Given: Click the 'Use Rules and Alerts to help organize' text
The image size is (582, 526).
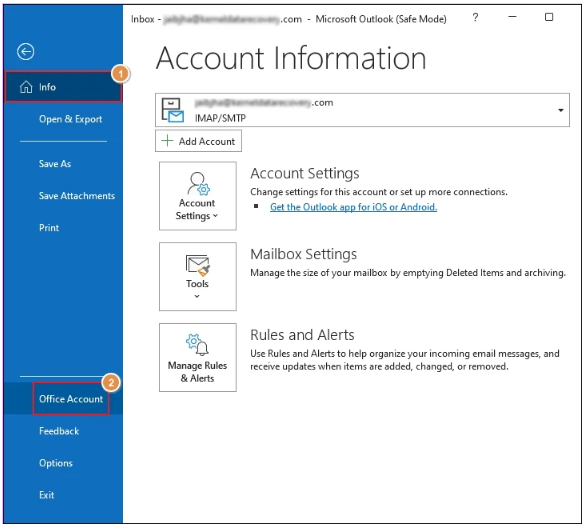Looking at the screenshot, I should click(x=405, y=360).
